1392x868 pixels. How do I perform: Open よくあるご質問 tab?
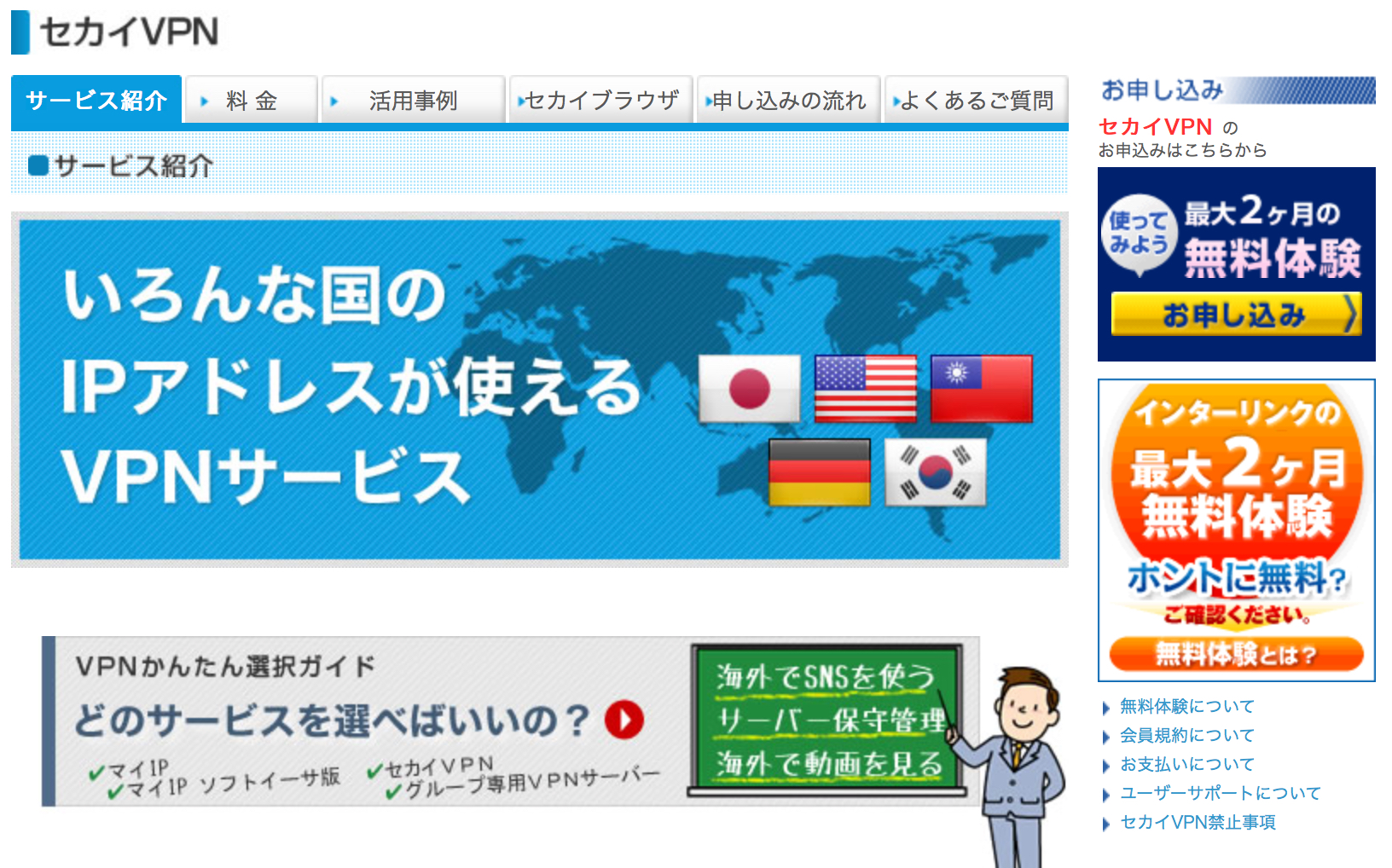977,101
